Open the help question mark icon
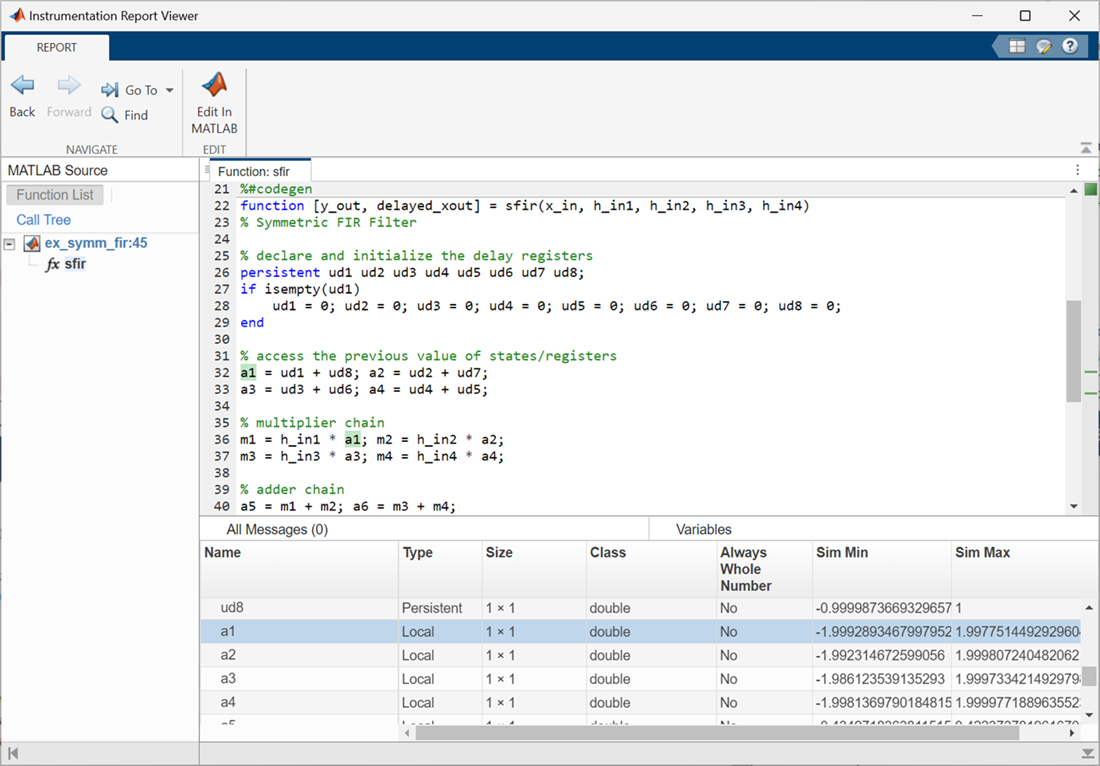The height and width of the screenshot is (766, 1100). point(1070,46)
